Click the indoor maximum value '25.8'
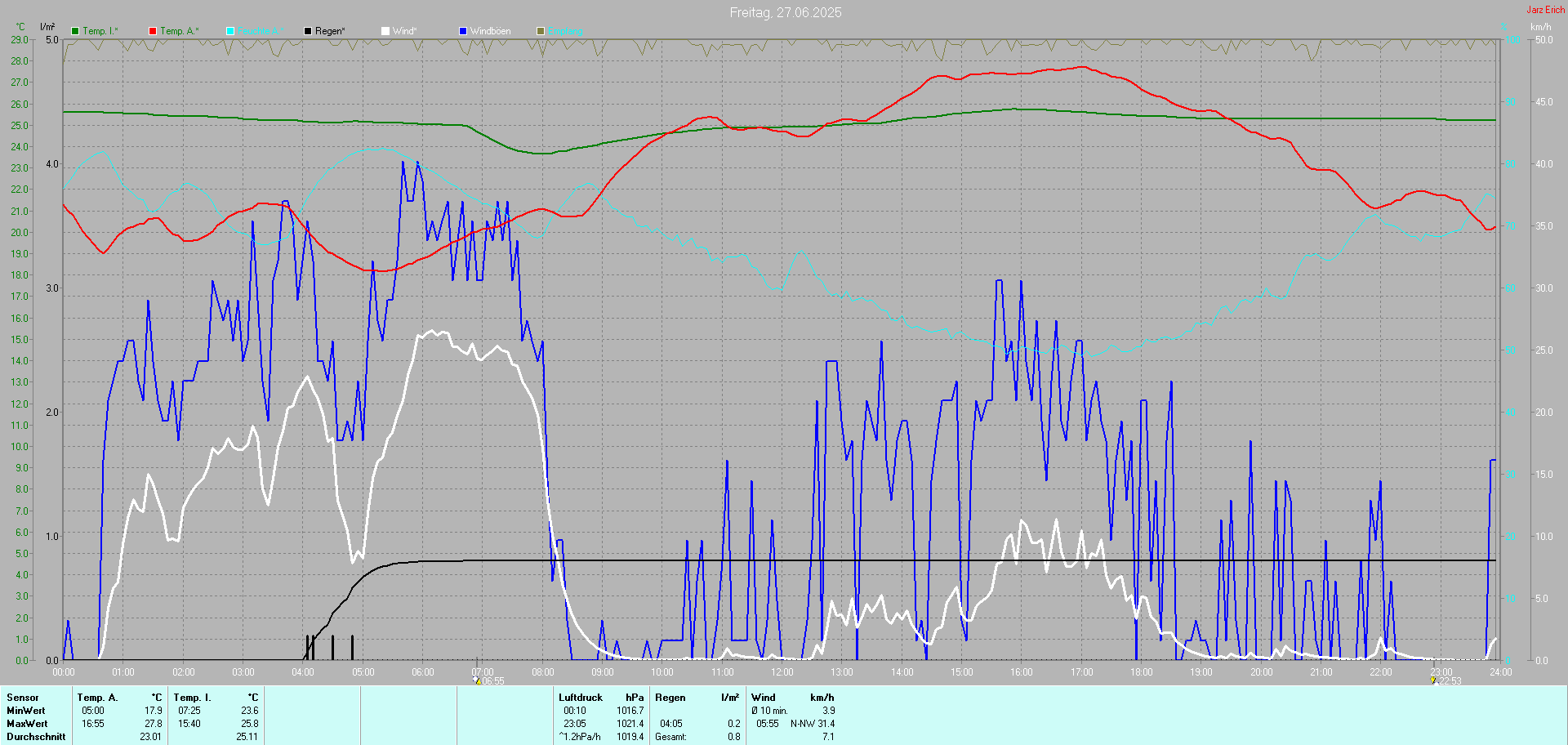The height and width of the screenshot is (745, 1568). 250,724
